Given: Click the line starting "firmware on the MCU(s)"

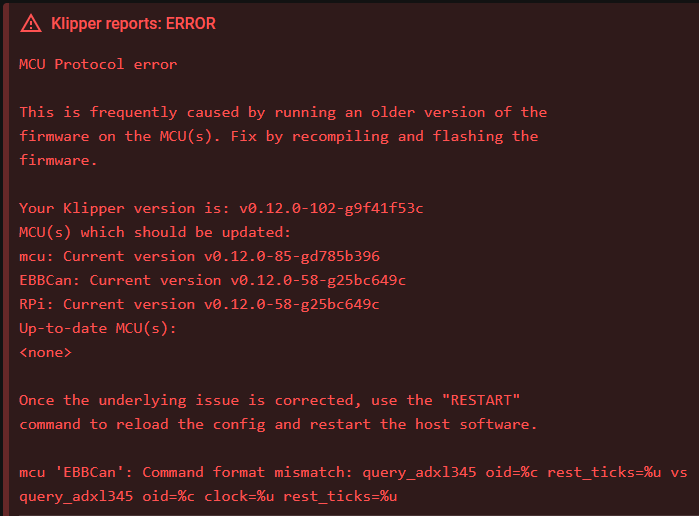Looking at the screenshot, I should (279, 136).
